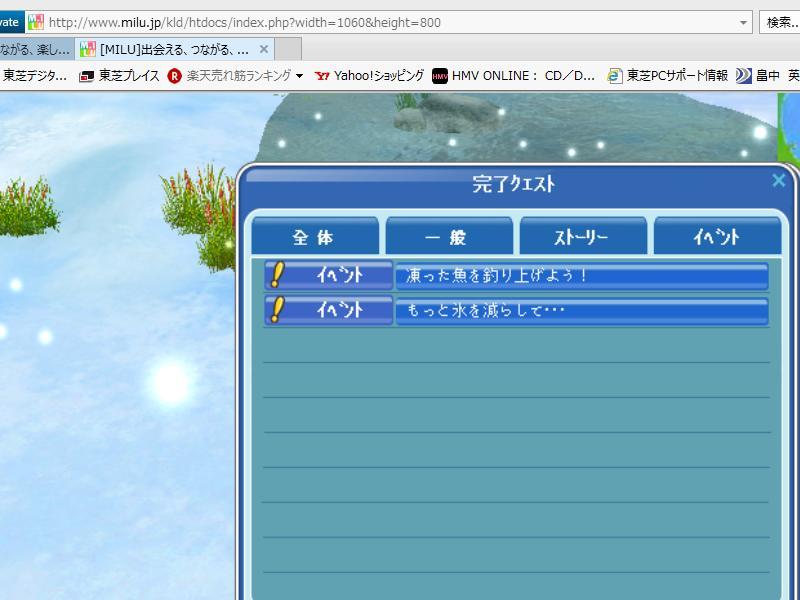Click the MILU site icon in address bar
Image resolution: width=800 pixels, height=600 pixels.
coord(36,22)
